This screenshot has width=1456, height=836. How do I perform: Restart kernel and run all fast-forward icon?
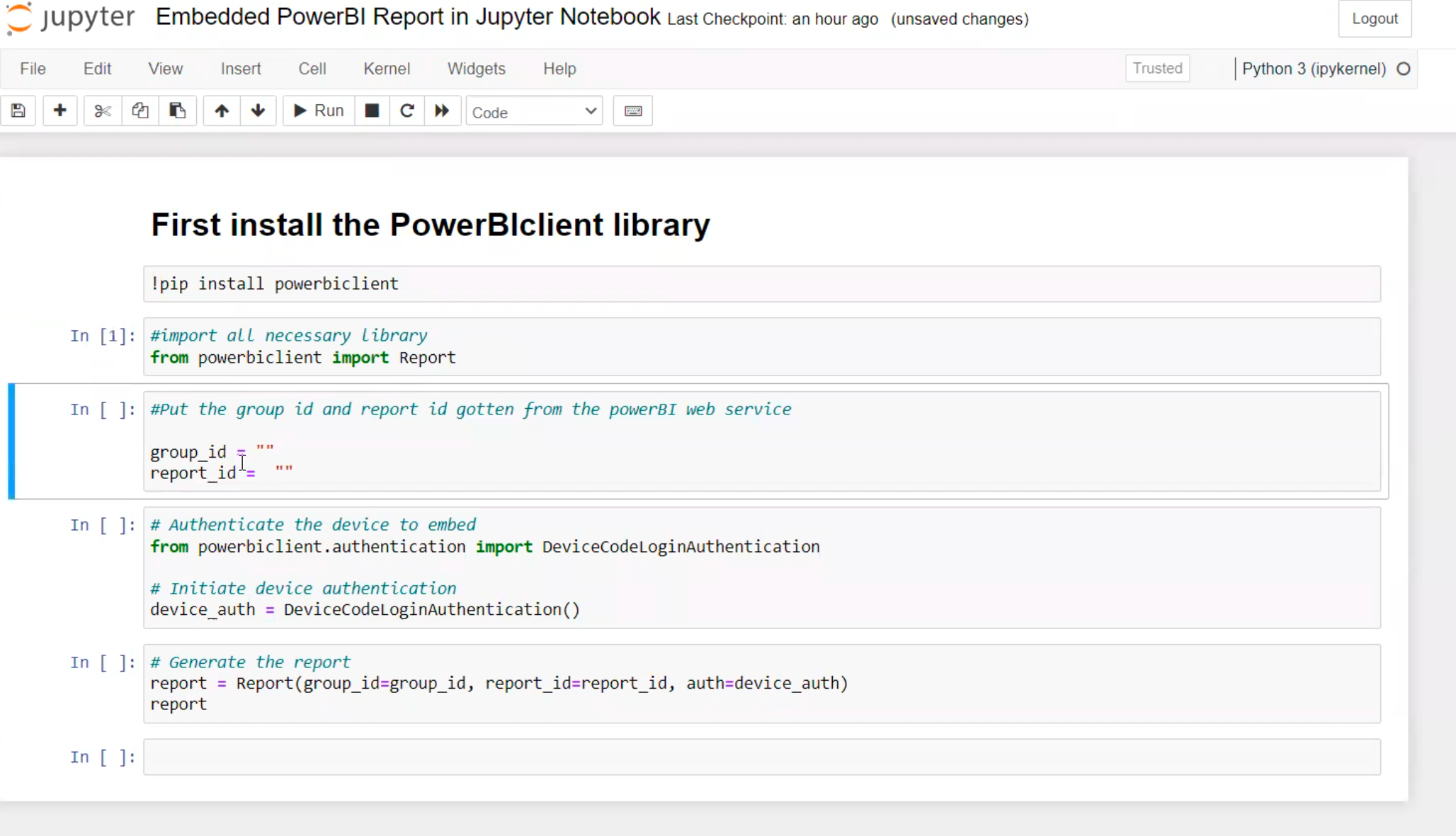click(442, 111)
